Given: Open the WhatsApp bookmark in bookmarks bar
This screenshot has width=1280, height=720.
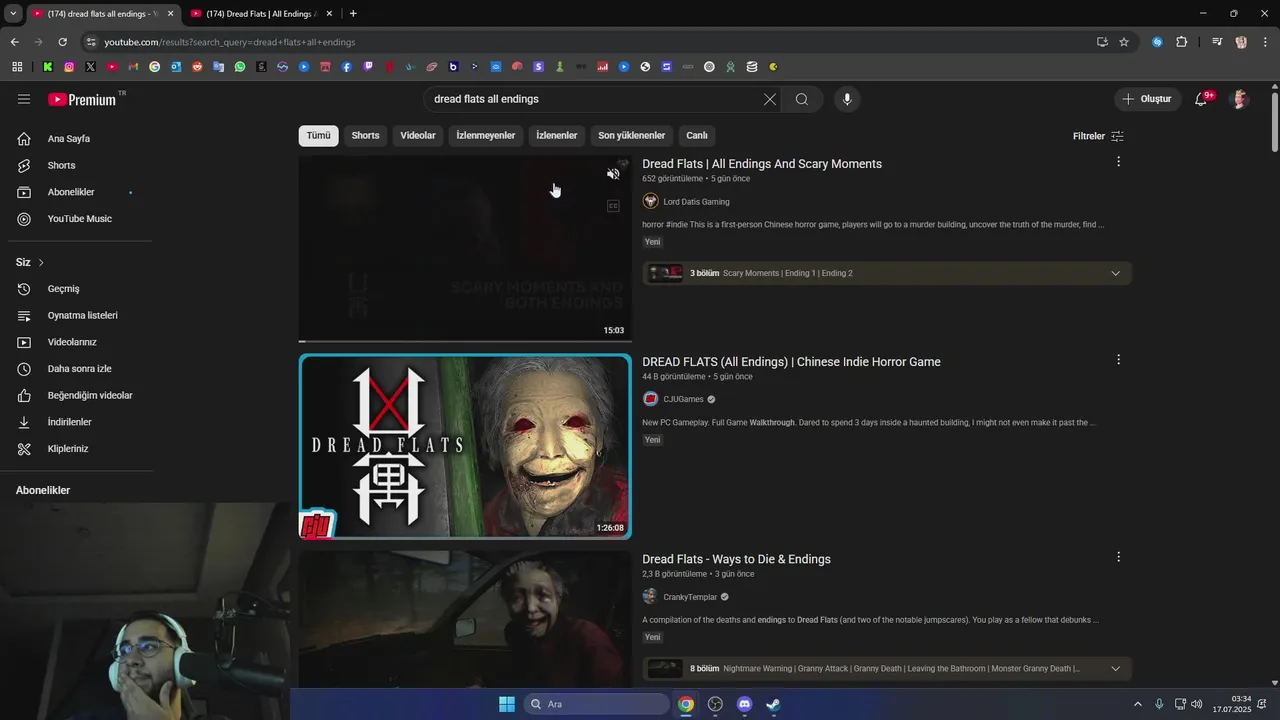Looking at the screenshot, I should click(x=240, y=67).
